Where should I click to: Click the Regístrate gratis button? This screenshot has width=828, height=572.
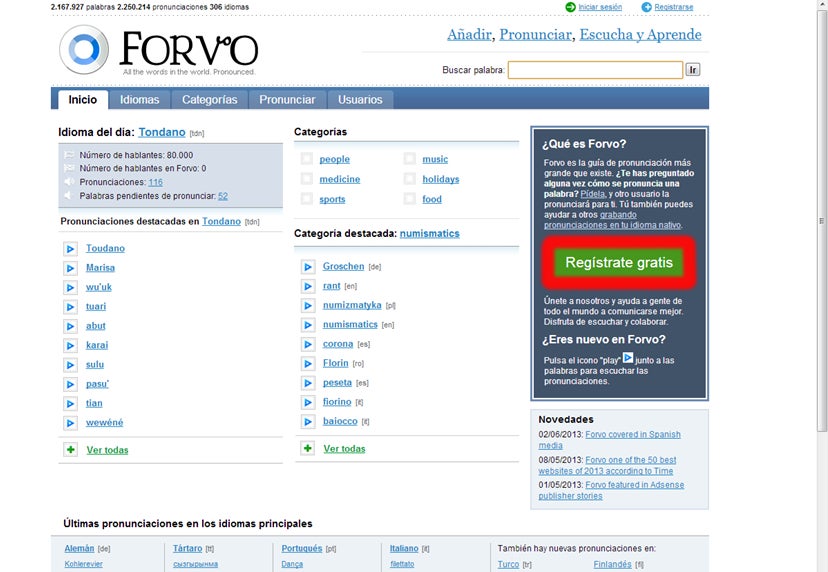[619, 262]
